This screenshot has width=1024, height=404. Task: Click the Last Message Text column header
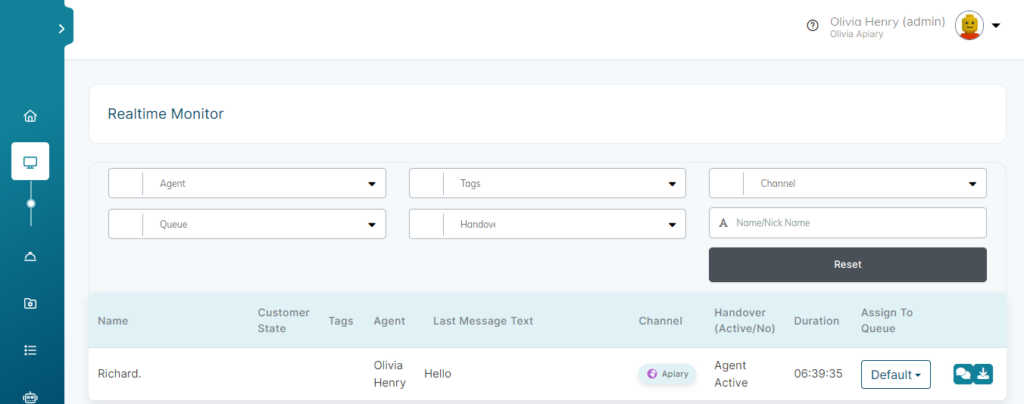[x=483, y=321]
